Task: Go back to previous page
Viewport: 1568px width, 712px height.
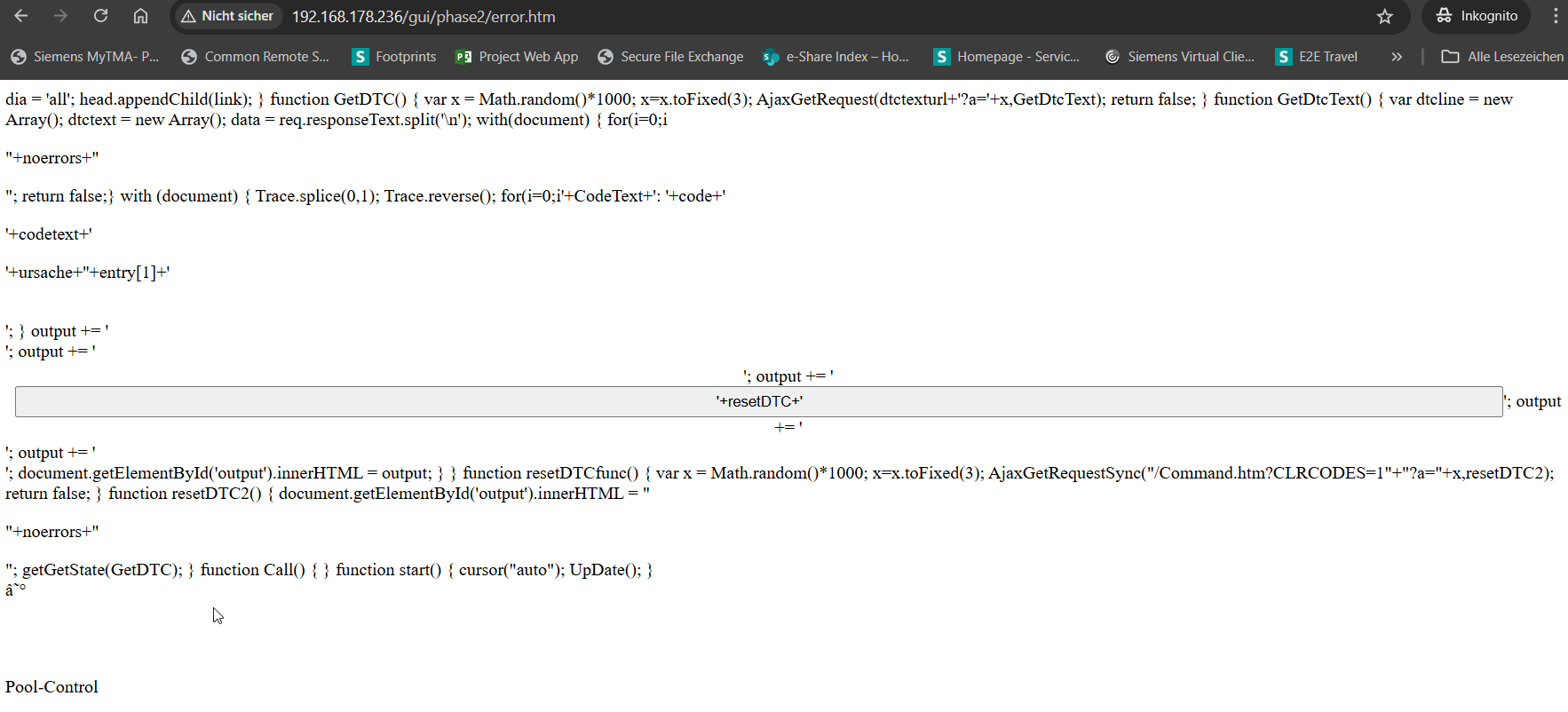Action: point(21,16)
